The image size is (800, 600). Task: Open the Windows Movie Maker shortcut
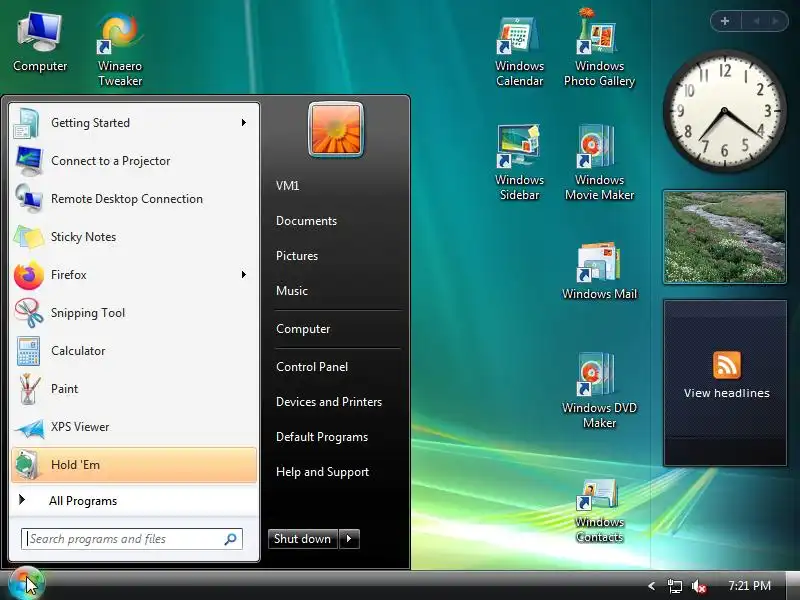pyautogui.click(x=599, y=163)
